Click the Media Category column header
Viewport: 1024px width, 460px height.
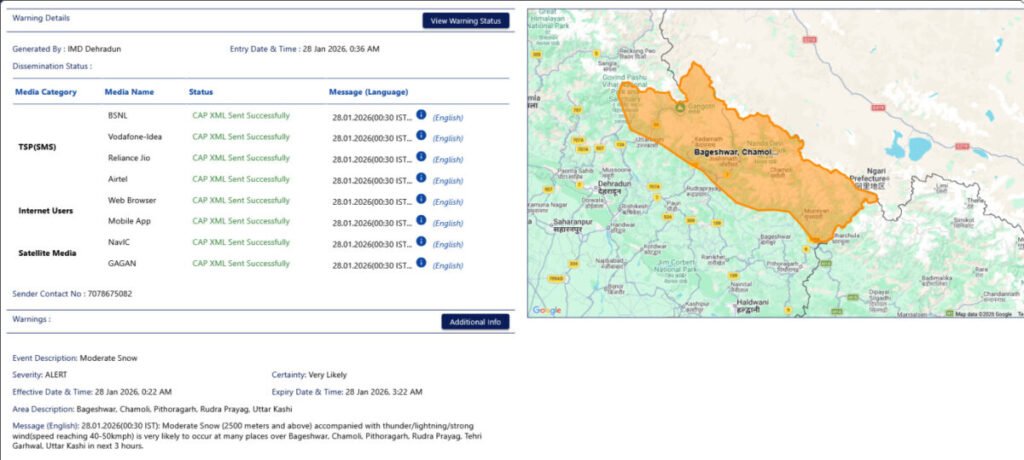point(45,92)
